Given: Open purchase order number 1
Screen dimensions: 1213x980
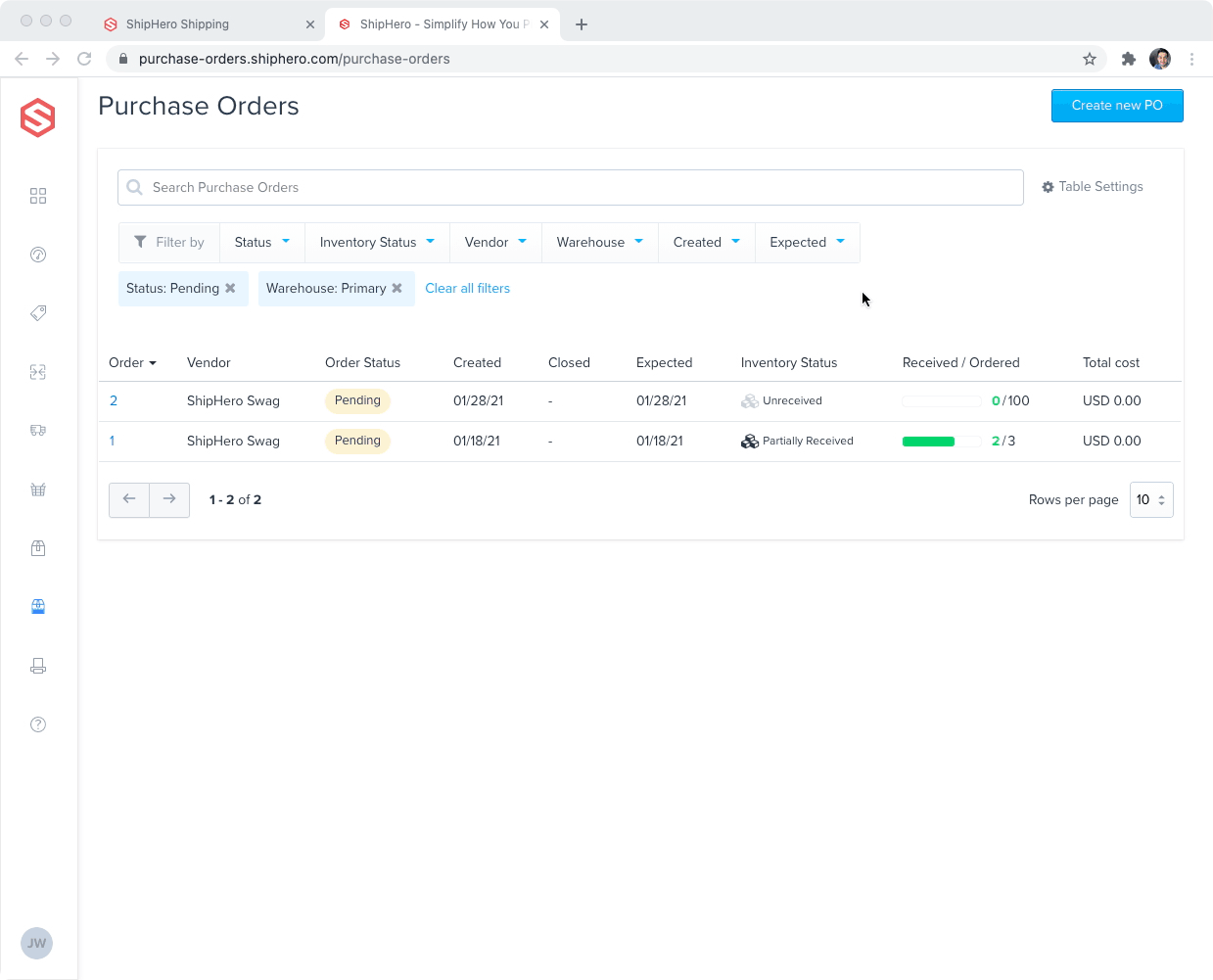Looking at the screenshot, I should pyautogui.click(x=112, y=441).
